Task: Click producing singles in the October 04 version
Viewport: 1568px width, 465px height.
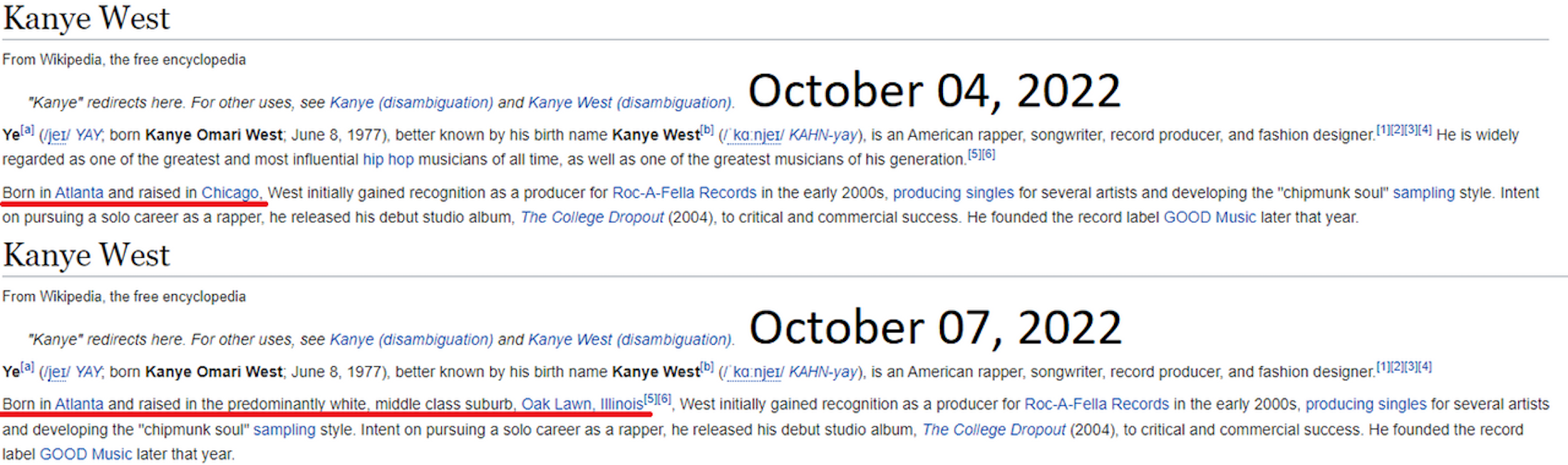Action: coord(953,193)
